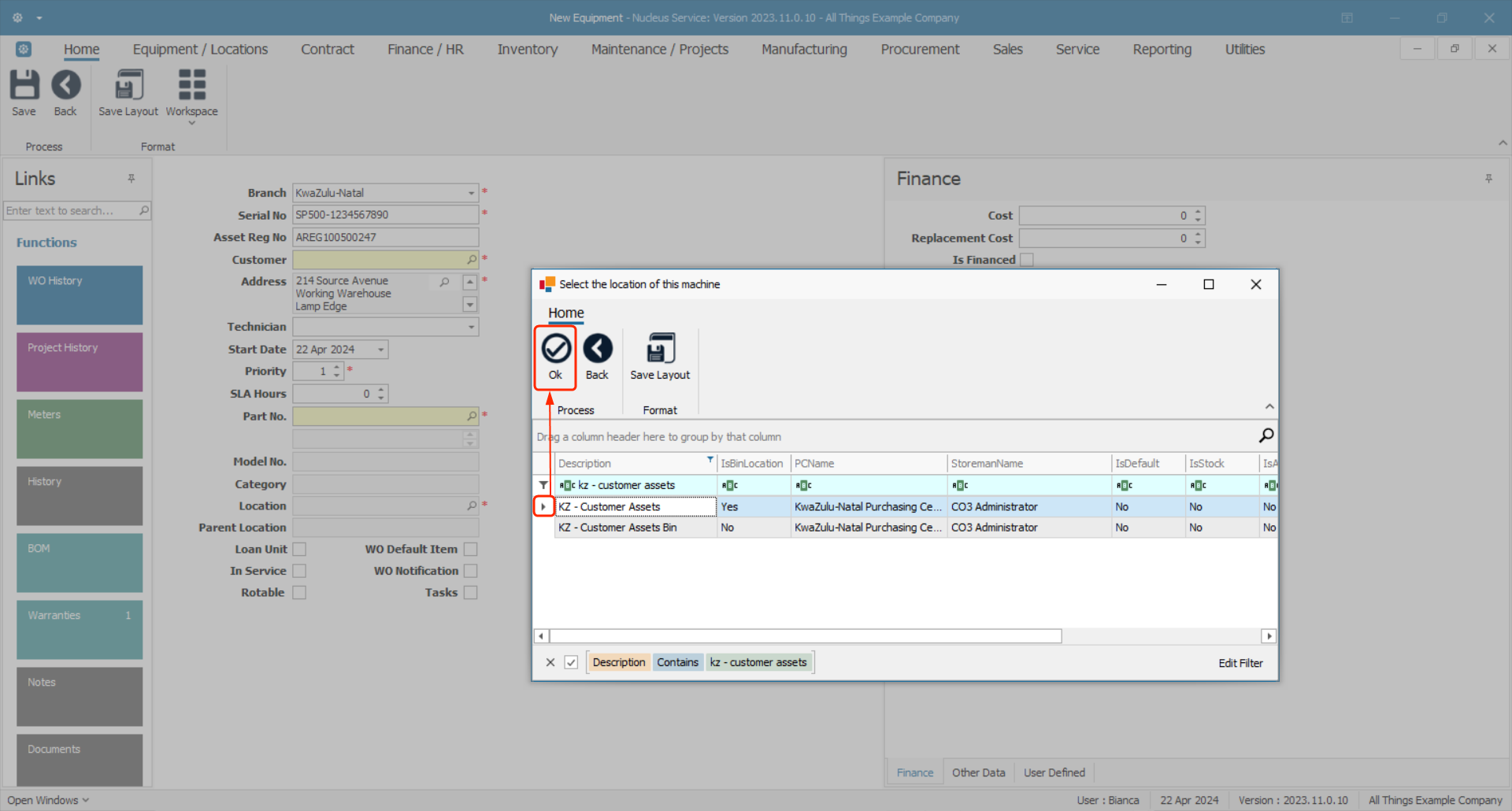The width and height of the screenshot is (1512, 811).
Task: Click the Serial No input field
Action: point(385,215)
